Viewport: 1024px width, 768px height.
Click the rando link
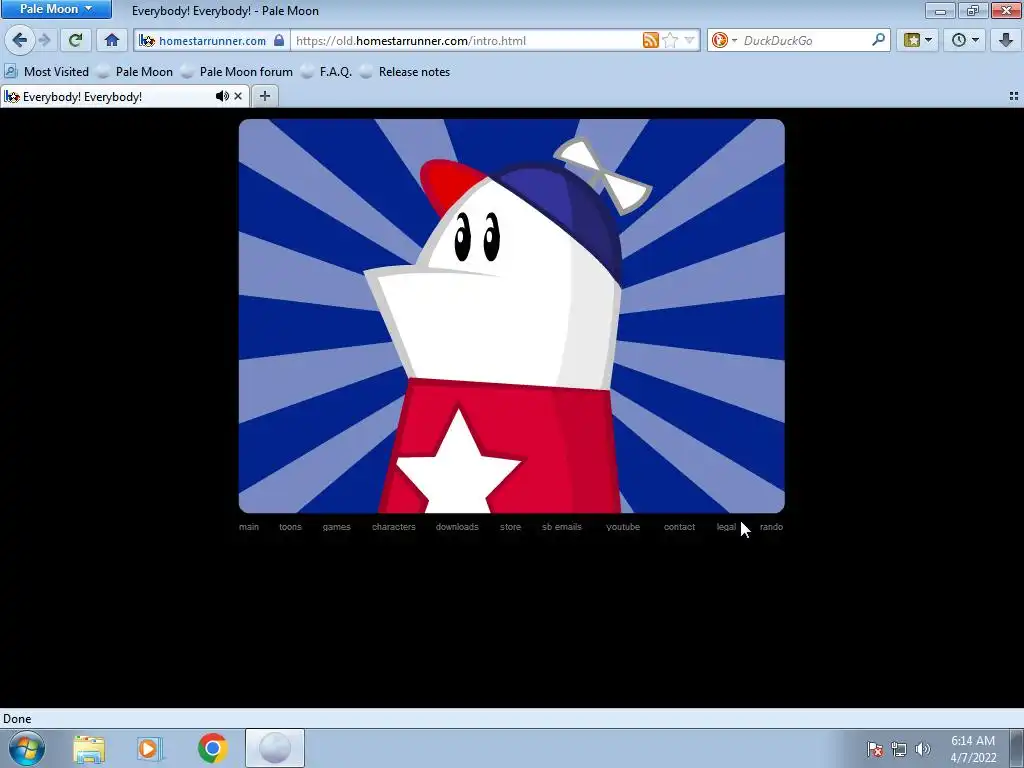tap(771, 527)
